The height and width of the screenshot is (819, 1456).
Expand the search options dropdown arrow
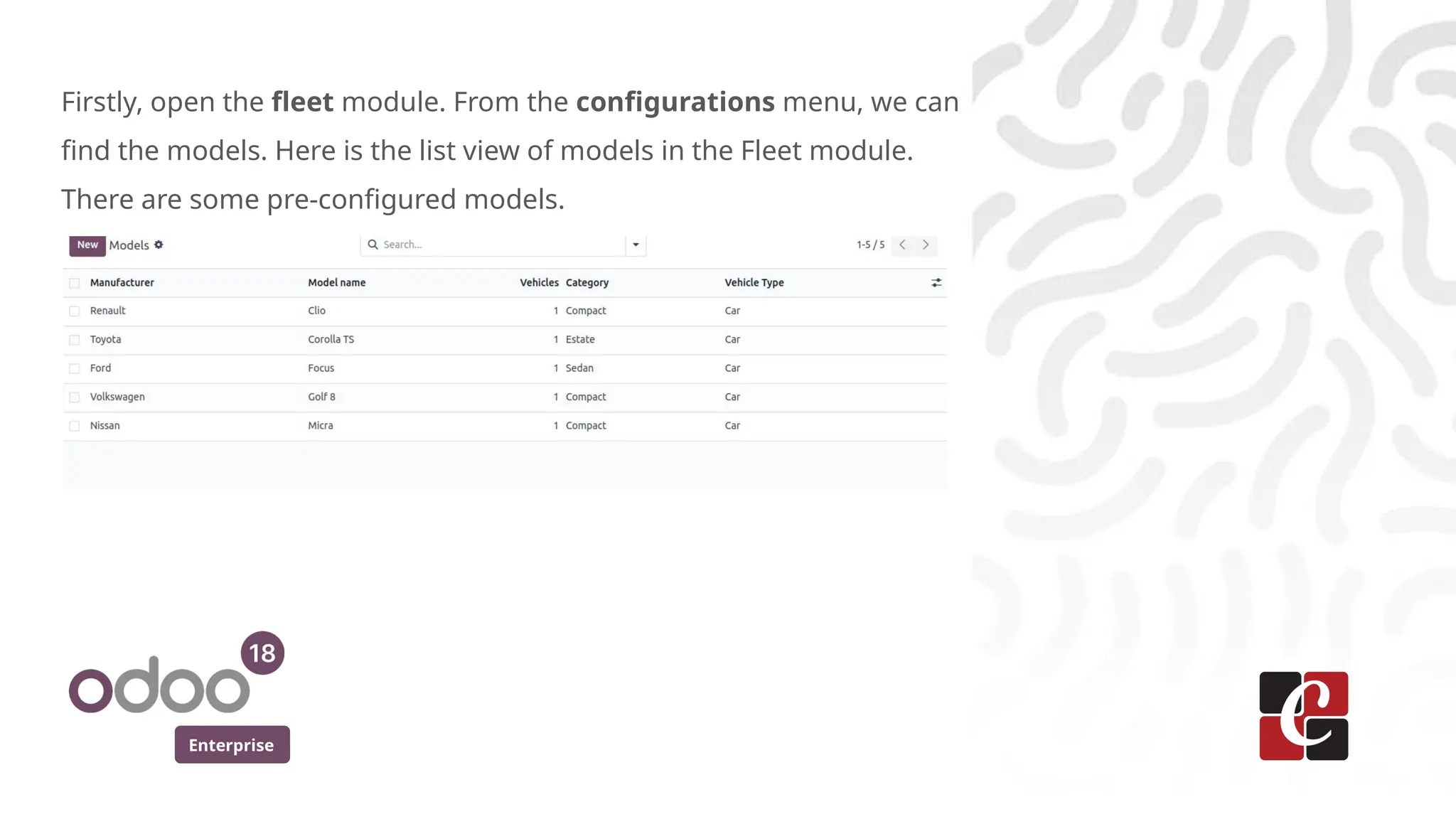point(636,245)
